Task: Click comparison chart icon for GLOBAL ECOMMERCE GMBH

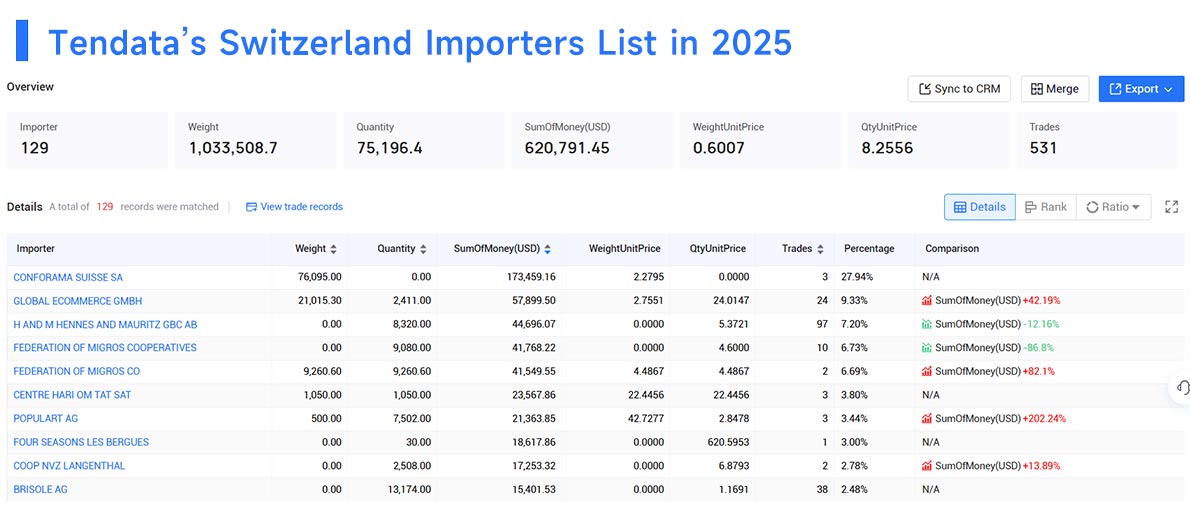Action: pos(927,300)
